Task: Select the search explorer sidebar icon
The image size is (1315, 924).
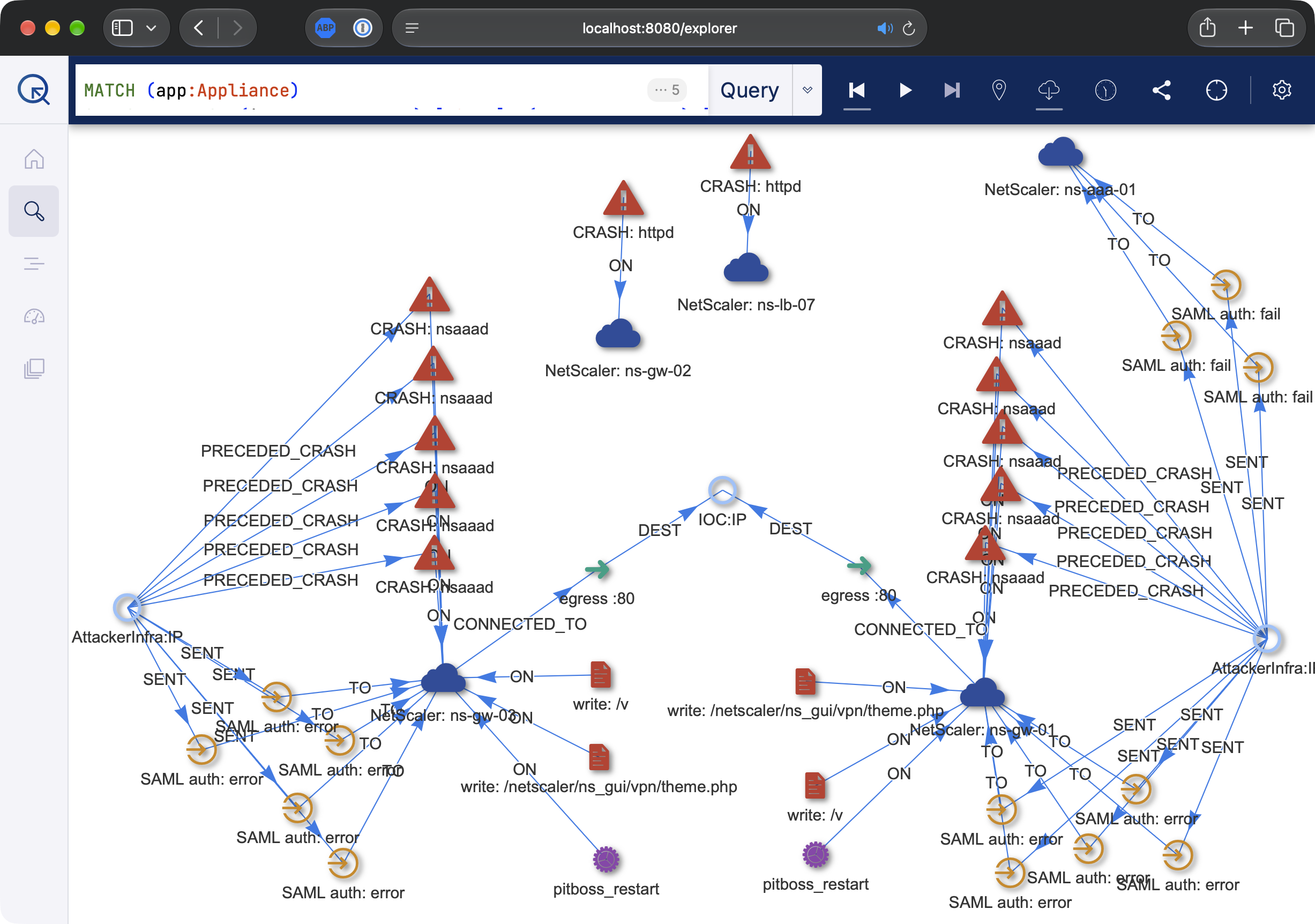Action: point(34,211)
